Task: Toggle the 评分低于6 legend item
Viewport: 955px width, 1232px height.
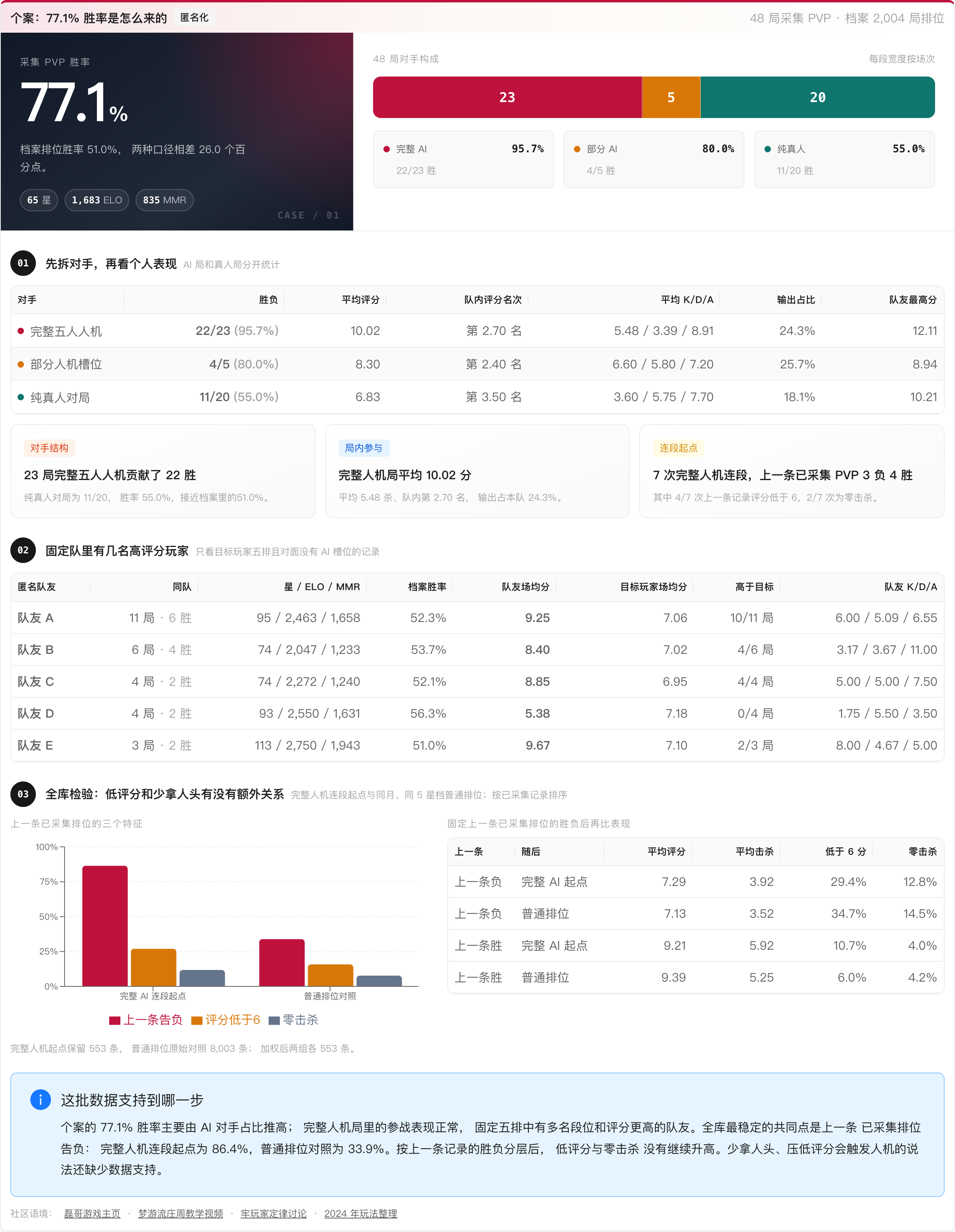Action: point(226,1020)
